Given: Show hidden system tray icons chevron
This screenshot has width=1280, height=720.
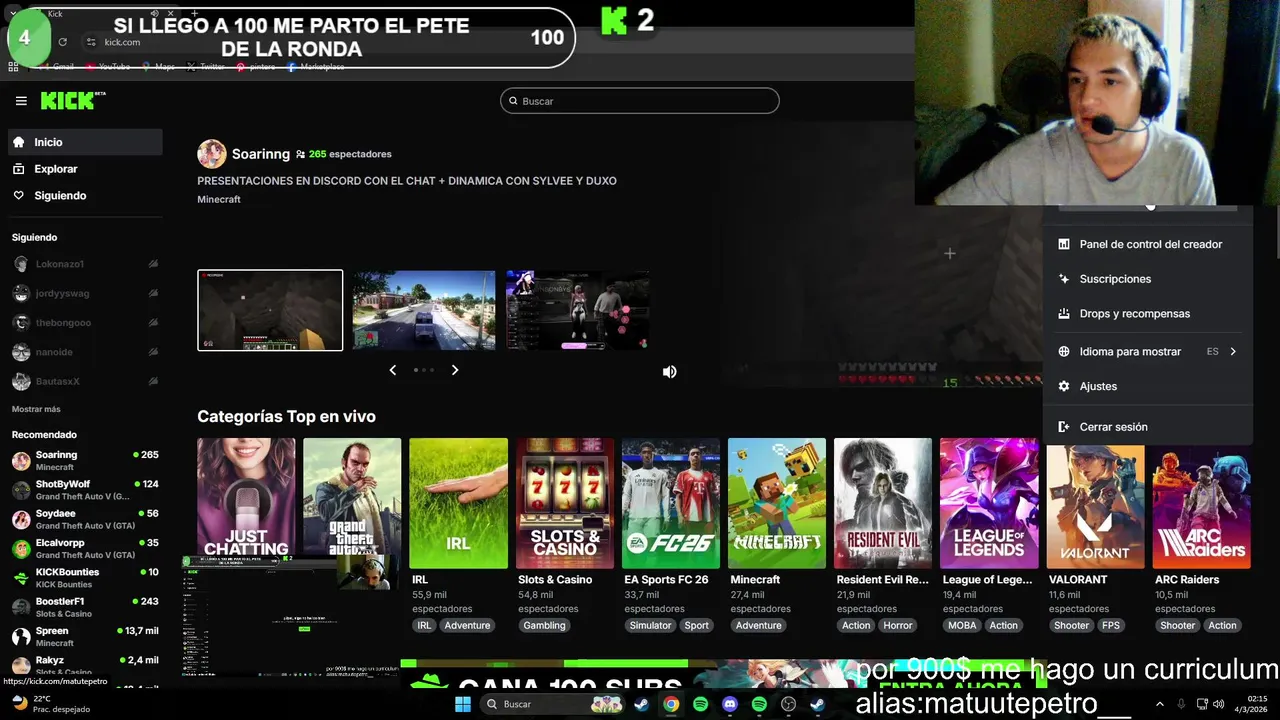Looking at the screenshot, I should (x=1160, y=704).
